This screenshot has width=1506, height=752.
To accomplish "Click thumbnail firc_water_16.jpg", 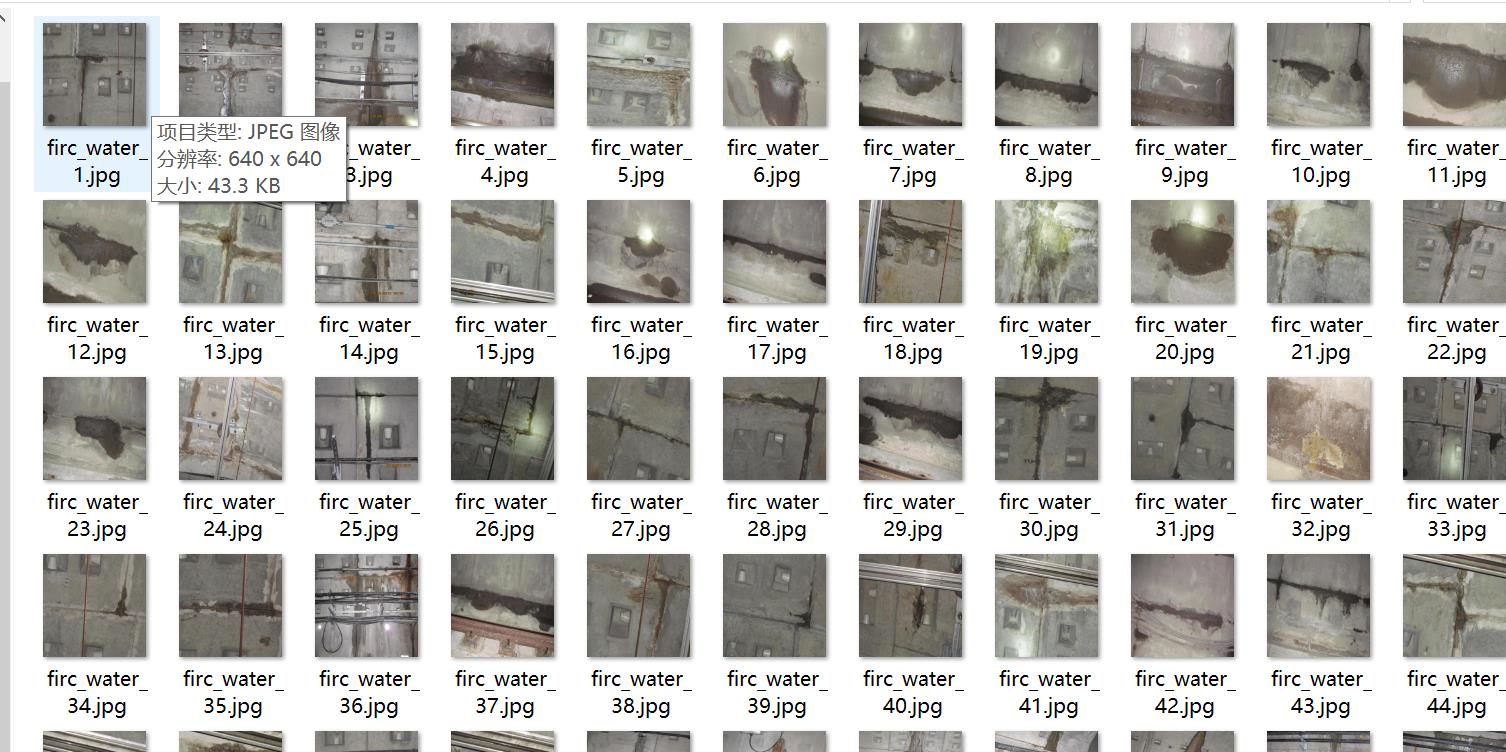I will click(x=639, y=252).
